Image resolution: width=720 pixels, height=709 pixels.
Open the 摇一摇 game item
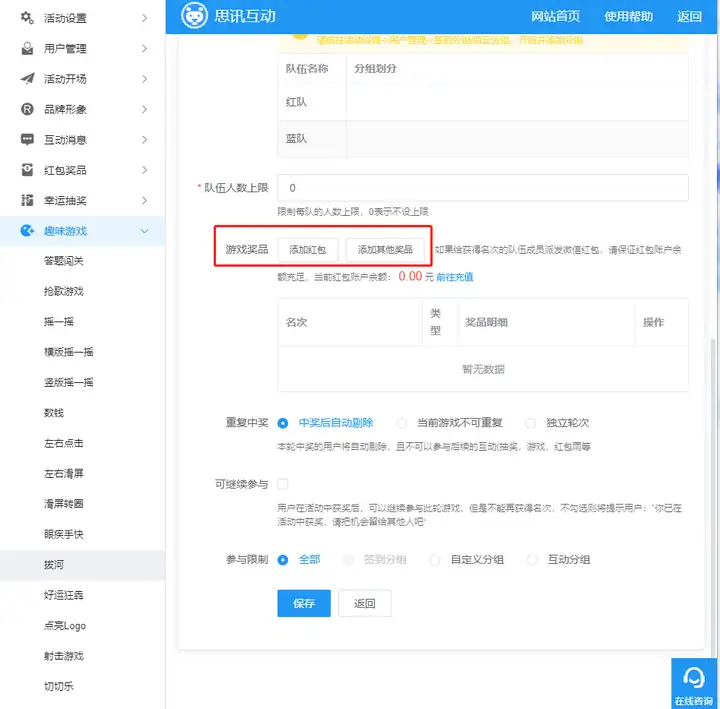pos(59,321)
